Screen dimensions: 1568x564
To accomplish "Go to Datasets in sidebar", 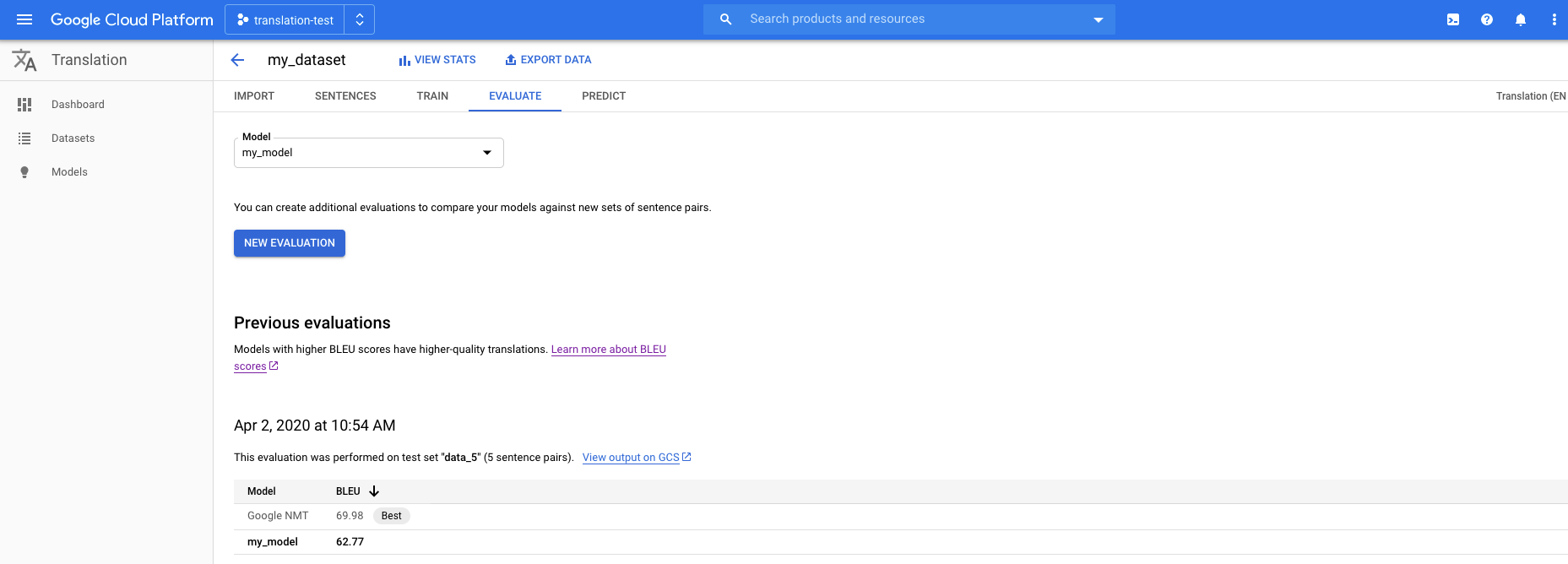I will click(x=73, y=138).
